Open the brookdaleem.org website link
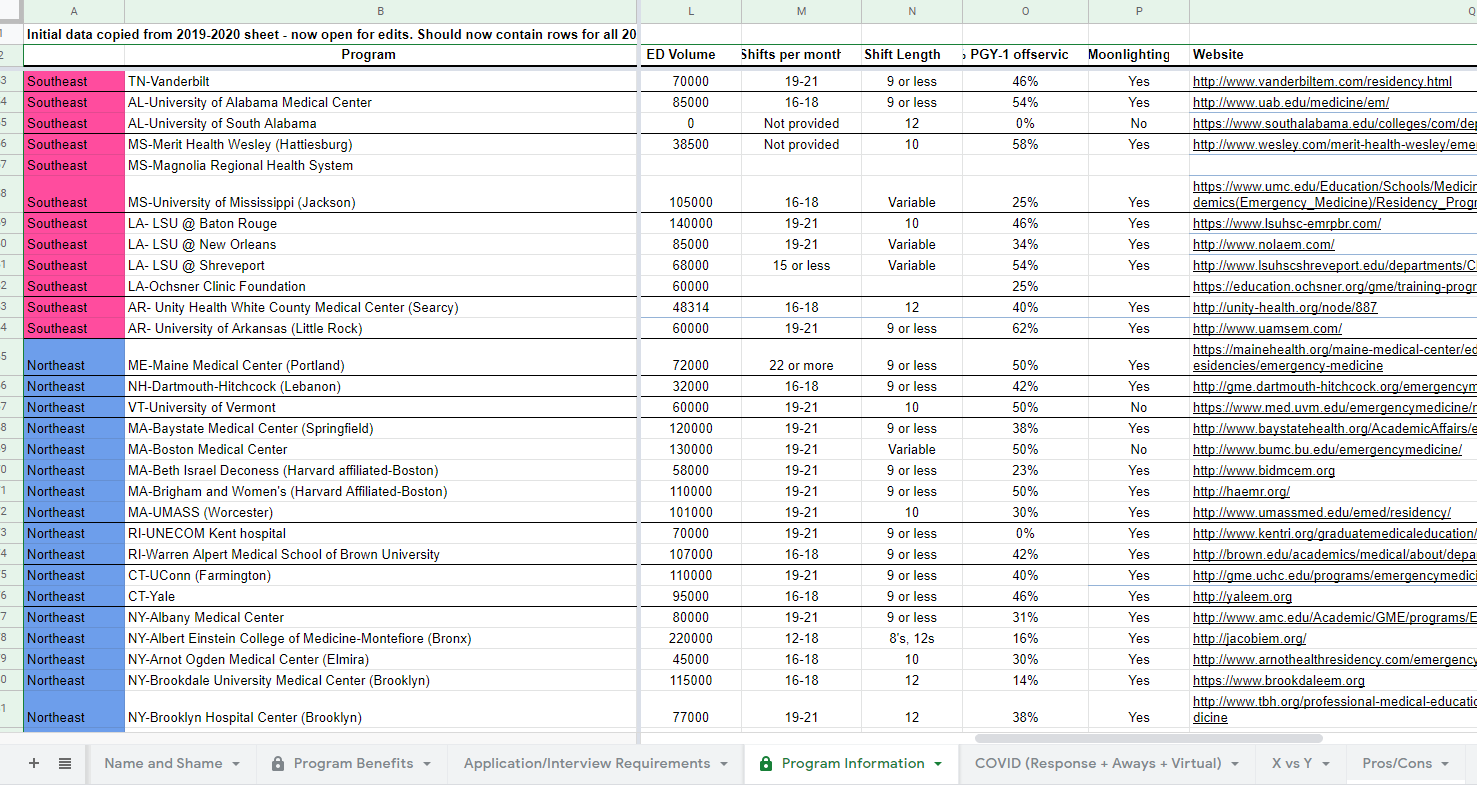The image size is (1477, 785). coord(1279,680)
